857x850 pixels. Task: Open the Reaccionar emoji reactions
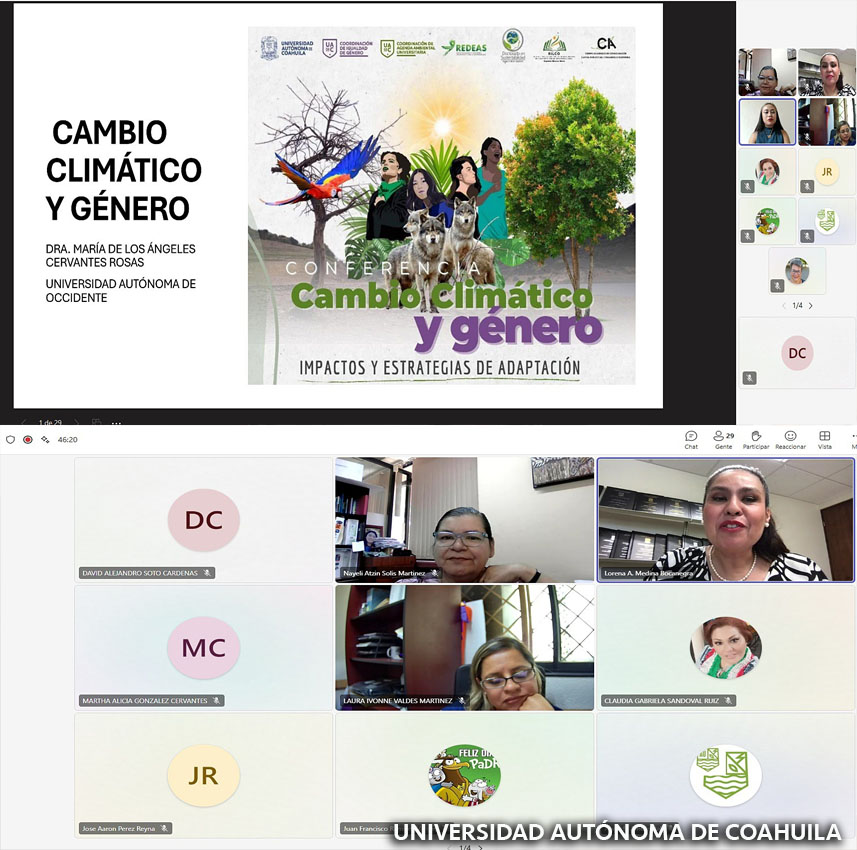pyautogui.click(x=790, y=437)
